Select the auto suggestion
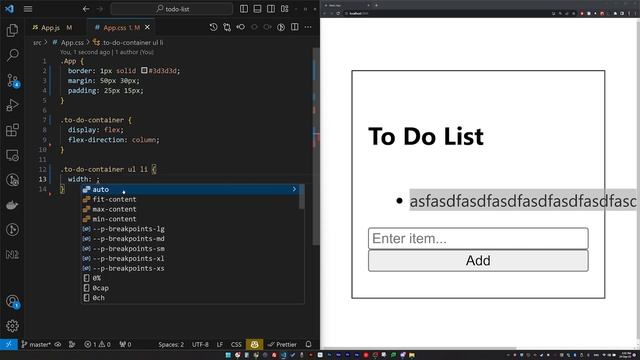Viewport: 640px width, 360px height. [x=189, y=189]
